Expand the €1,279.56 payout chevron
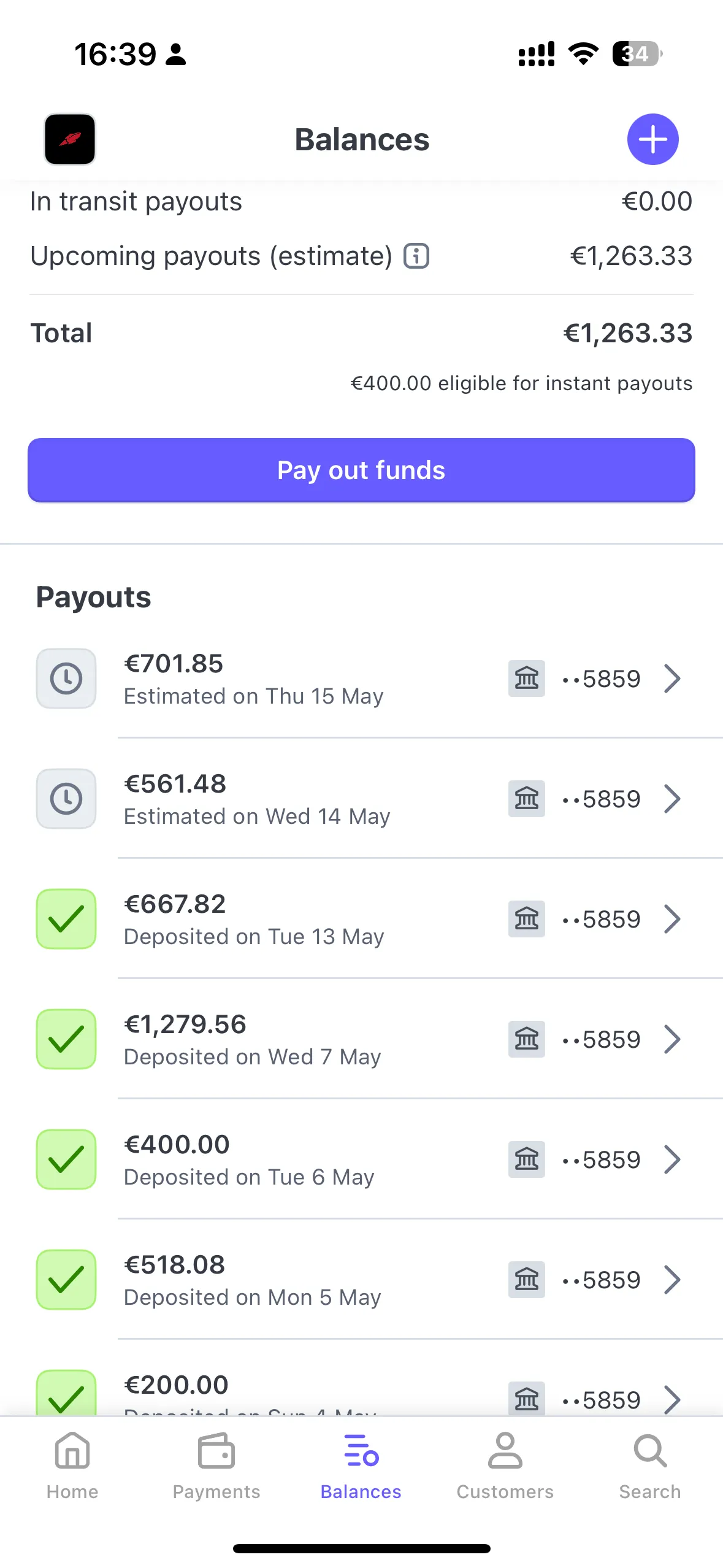723x1568 pixels. (673, 1039)
